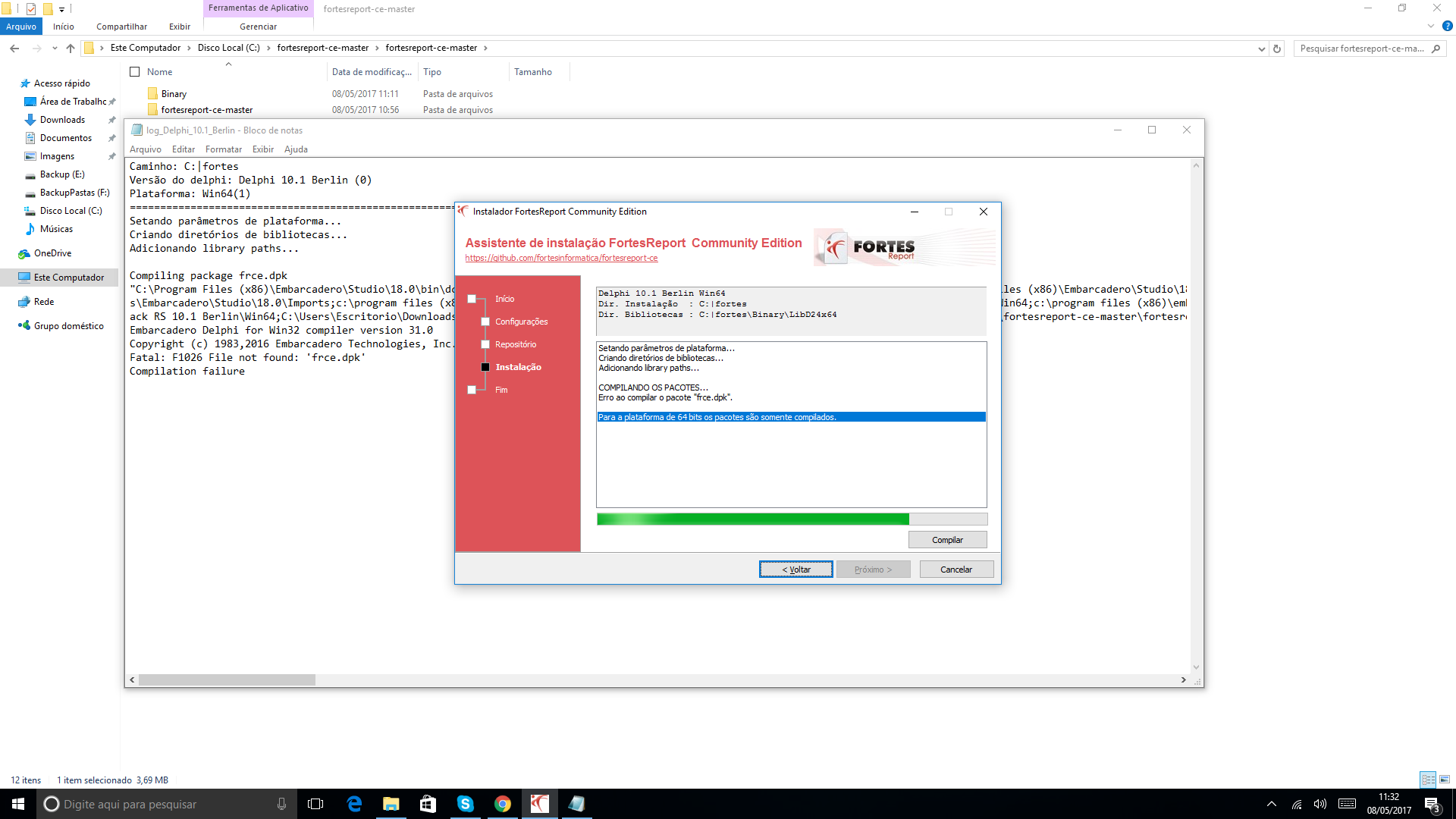
Task: Open Microsoft Edge from the taskbar
Action: [354, 804]
